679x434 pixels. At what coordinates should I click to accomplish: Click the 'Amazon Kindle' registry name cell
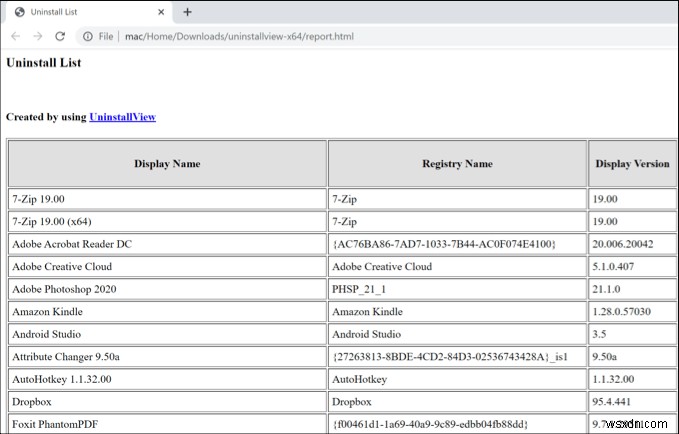click(457, 312)
